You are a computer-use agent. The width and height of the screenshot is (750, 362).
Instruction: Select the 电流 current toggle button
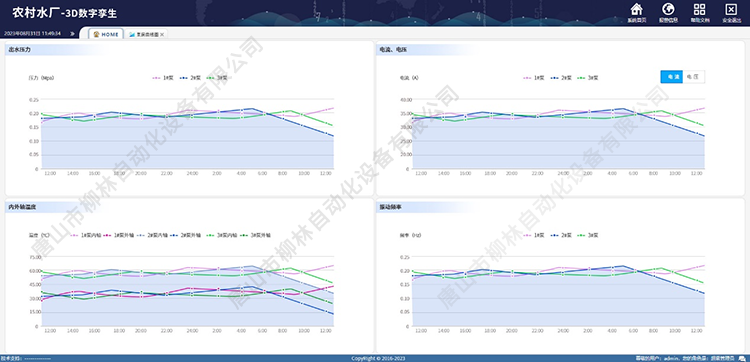(x=672, y=77)
